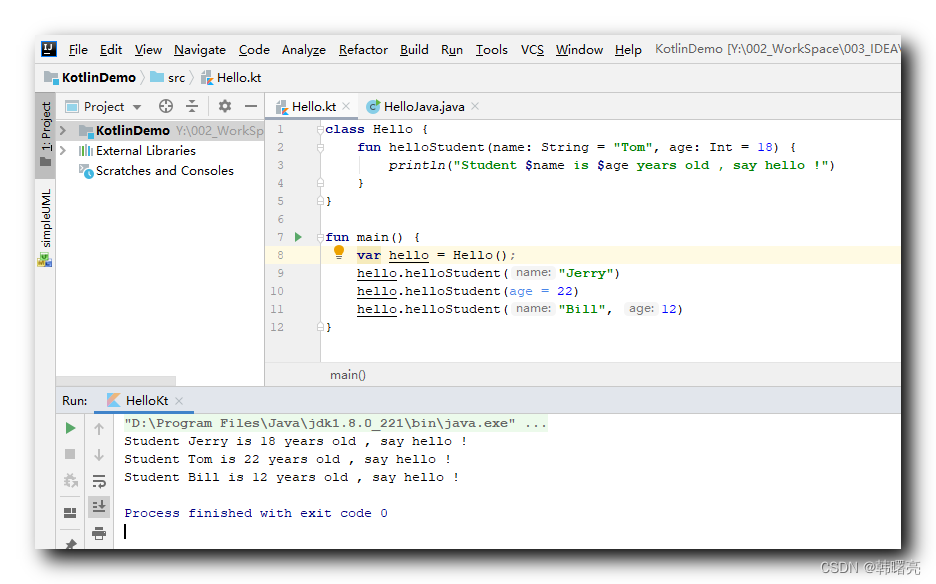Select KotlinDemo in the project tree

[x=133, y=130]
